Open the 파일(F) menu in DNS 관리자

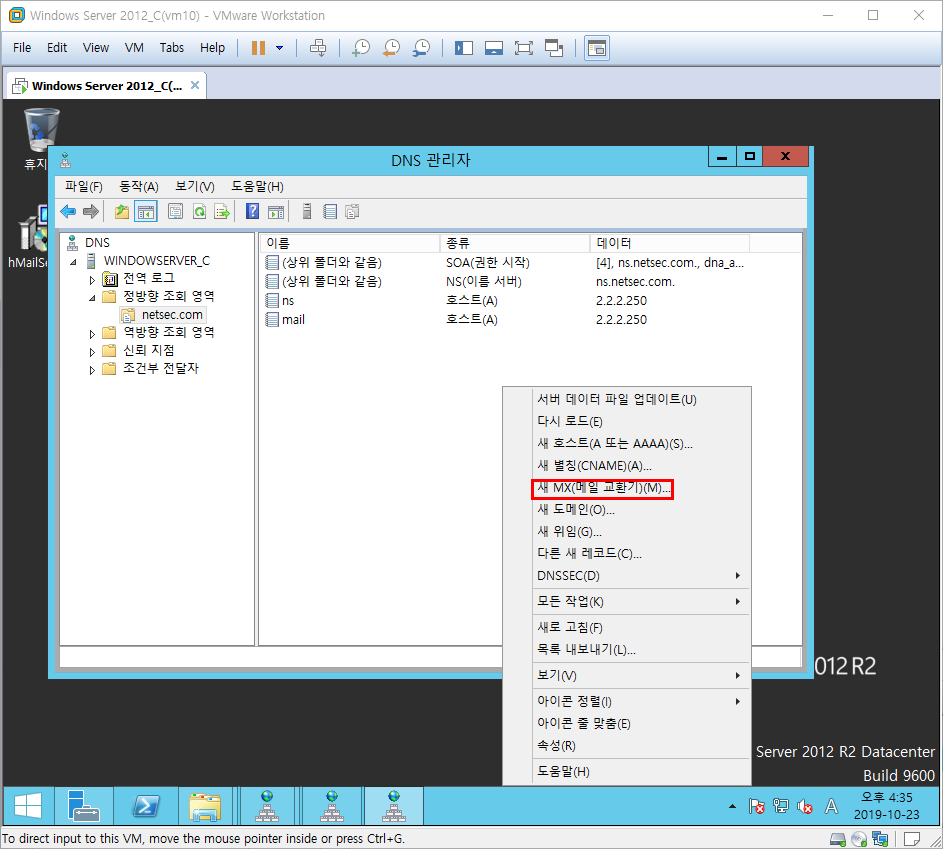click(x=84, y=186)
